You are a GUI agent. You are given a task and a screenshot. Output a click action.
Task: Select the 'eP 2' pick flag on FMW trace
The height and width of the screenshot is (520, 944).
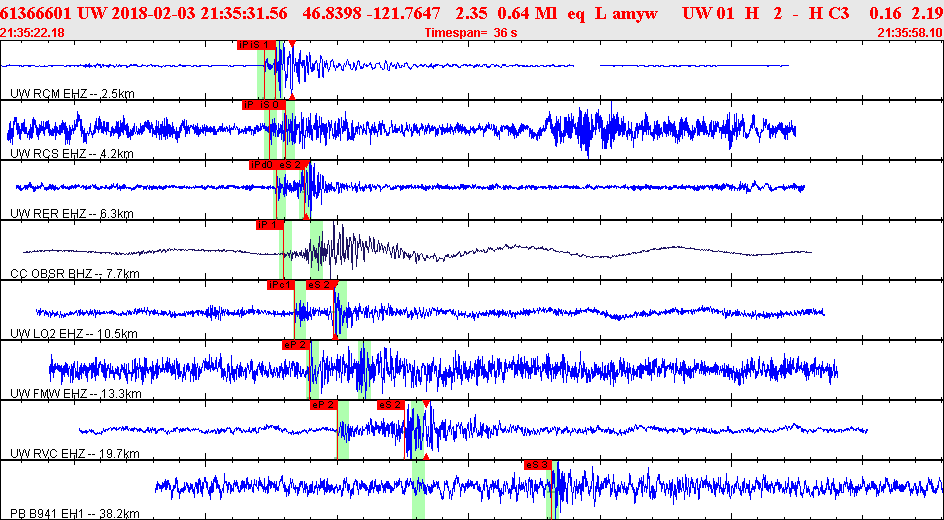tap(296, 345)
